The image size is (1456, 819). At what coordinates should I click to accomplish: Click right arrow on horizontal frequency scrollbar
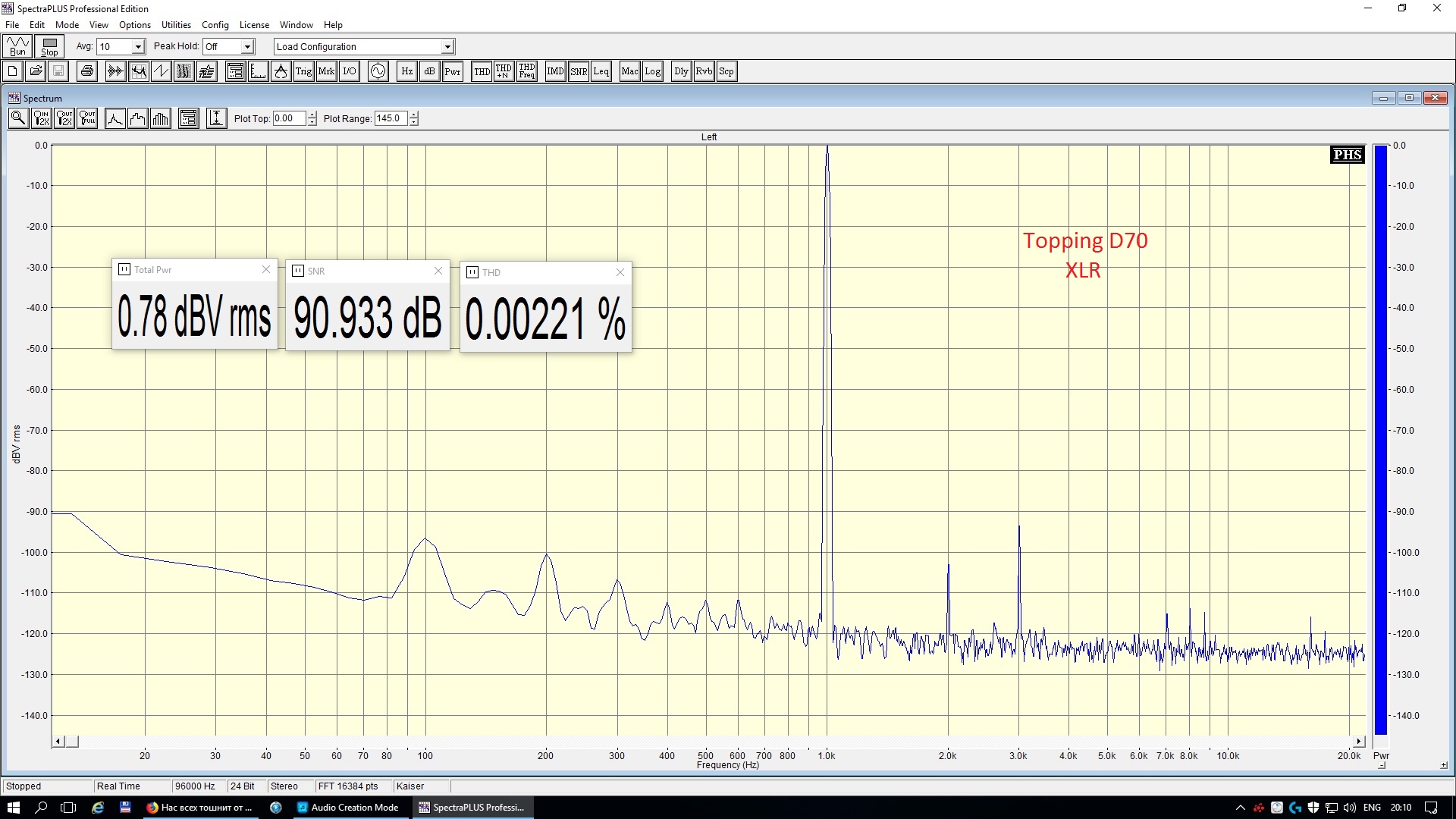(x=1359, y=742)
